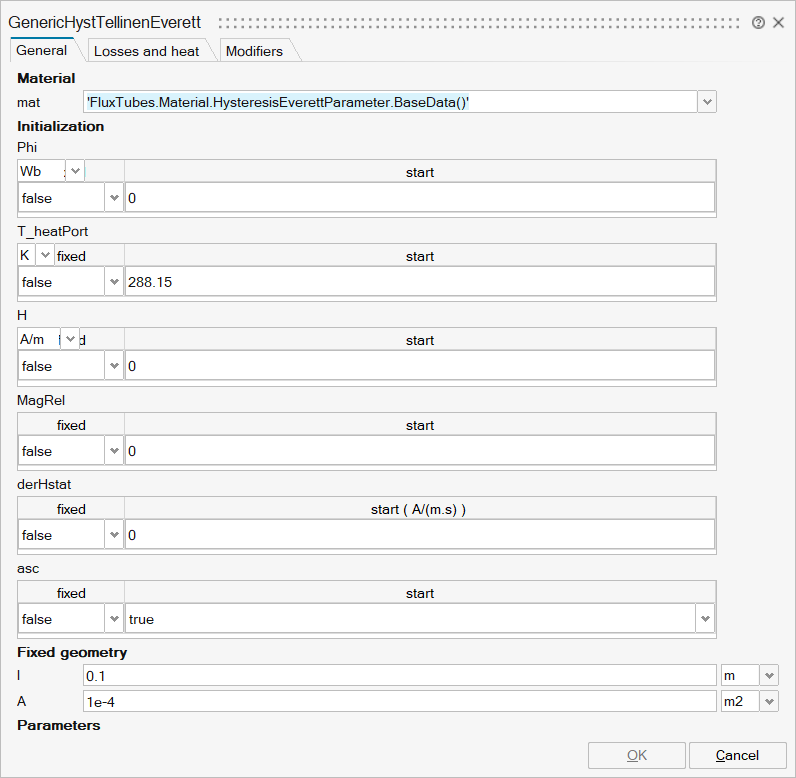Select the General tab
This screenshot has height=778, width=796.
click(42, 50)
